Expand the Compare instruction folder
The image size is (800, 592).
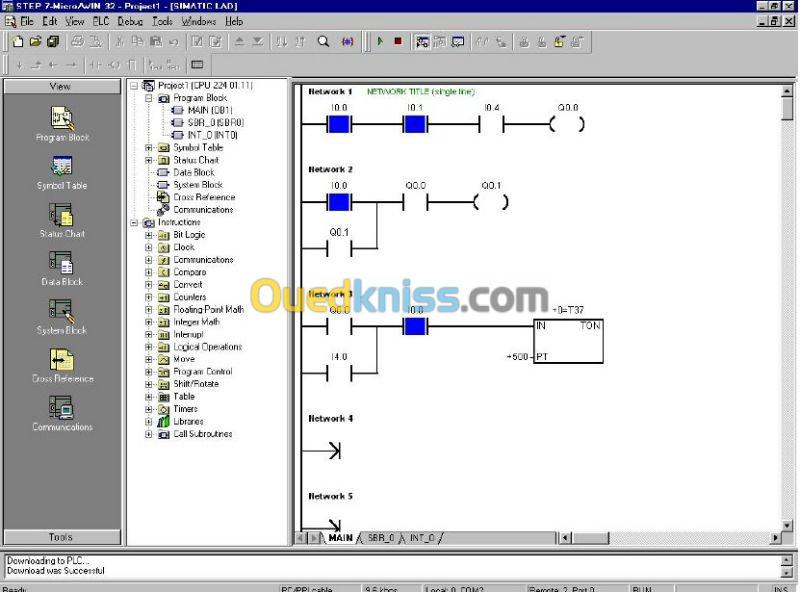(148, 273)
